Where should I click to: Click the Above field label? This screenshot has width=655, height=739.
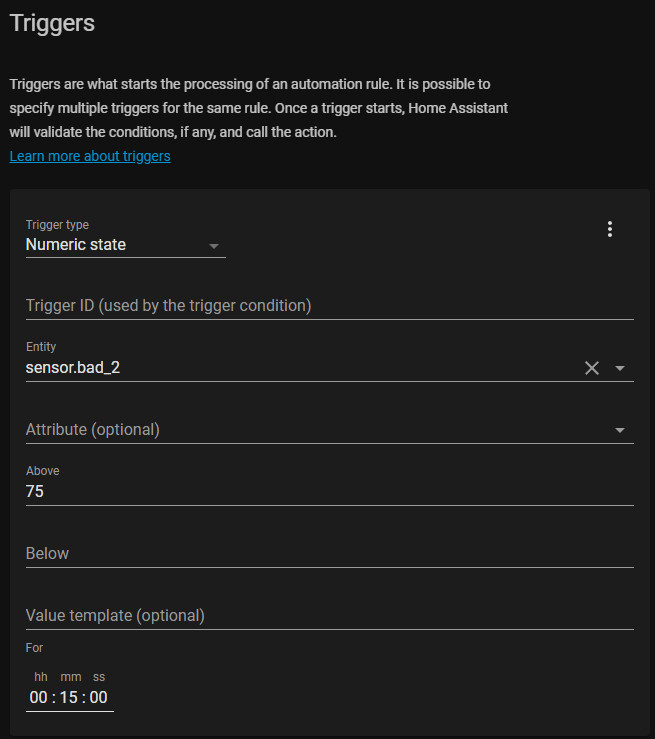point(43,471)
